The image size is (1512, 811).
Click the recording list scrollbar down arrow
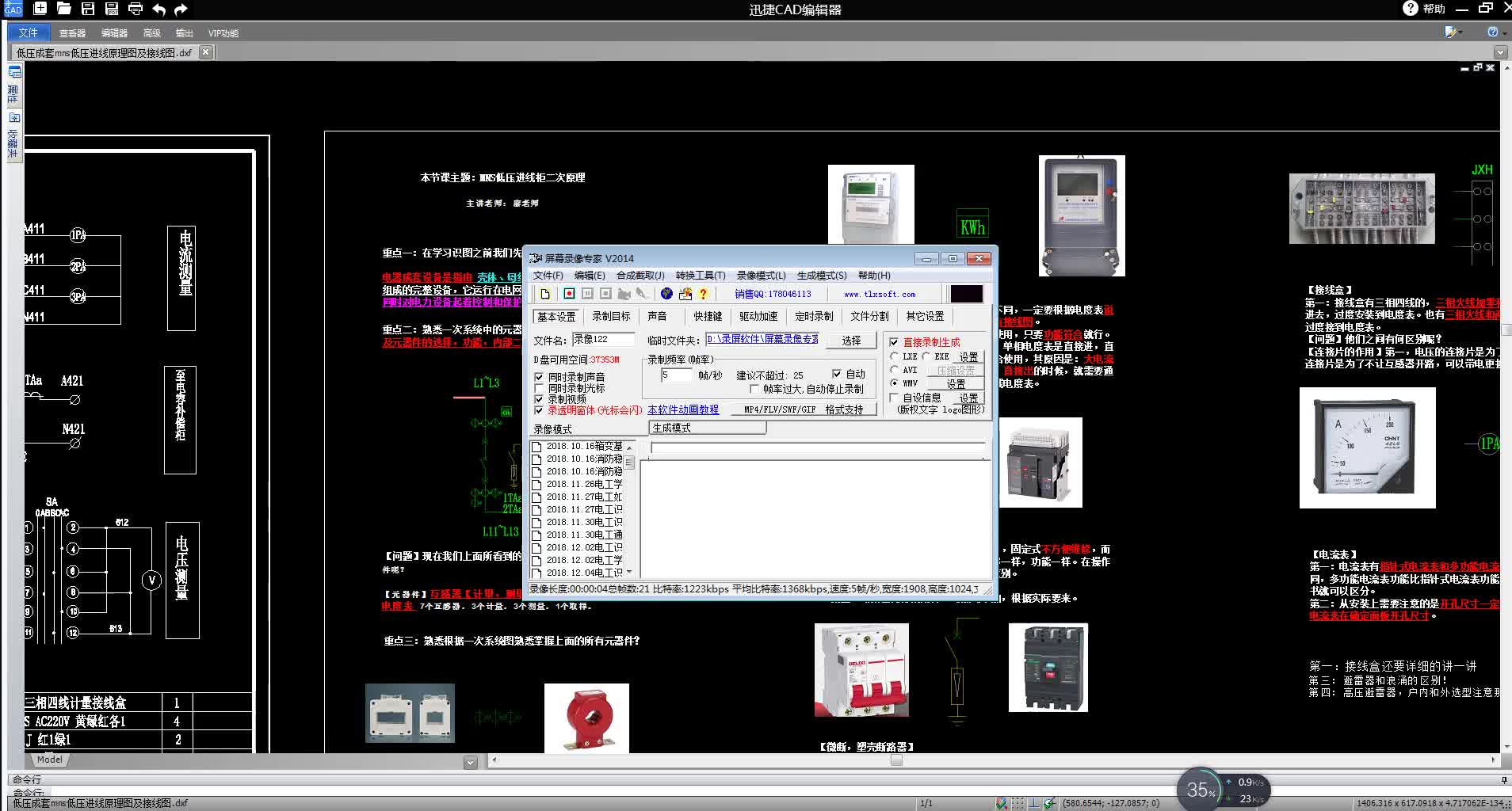[629, 572]
